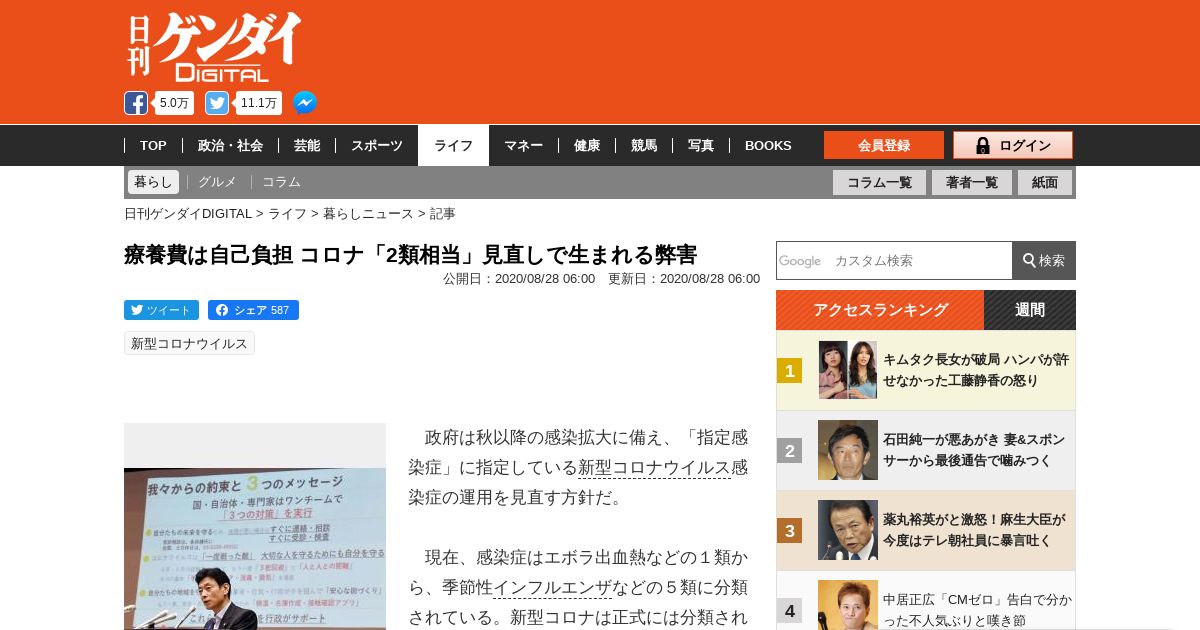Screen dimensions: 1200x630
Task: Click the 更新日 2020/08/28 06:00 text
Action: 684,279
